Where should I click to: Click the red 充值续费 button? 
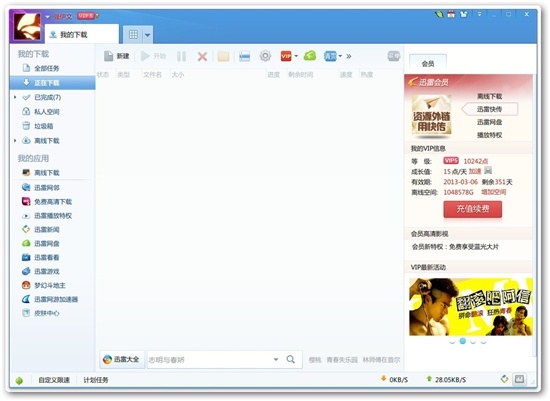pyautogui.click(x=472, y=209)
